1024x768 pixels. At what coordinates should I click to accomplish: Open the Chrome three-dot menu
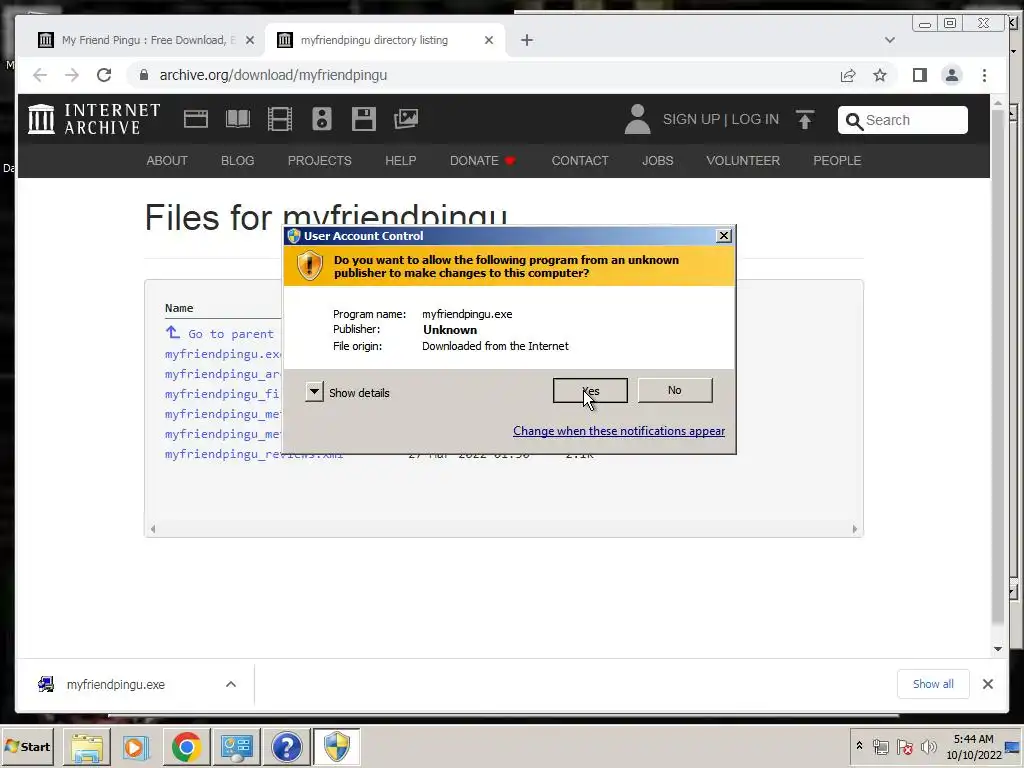(984, 75)
